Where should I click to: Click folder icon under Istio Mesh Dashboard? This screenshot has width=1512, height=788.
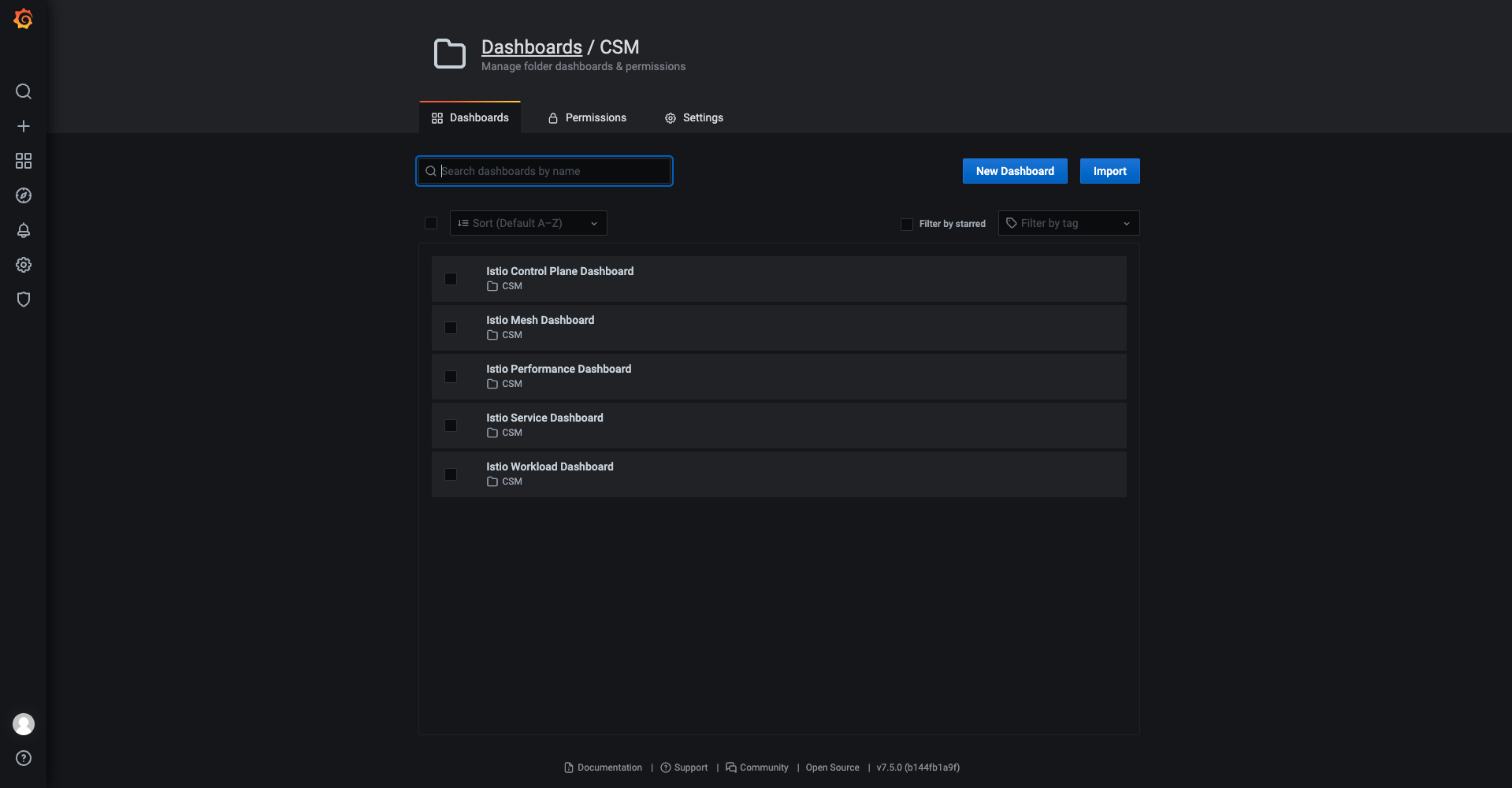coord(492,335)
